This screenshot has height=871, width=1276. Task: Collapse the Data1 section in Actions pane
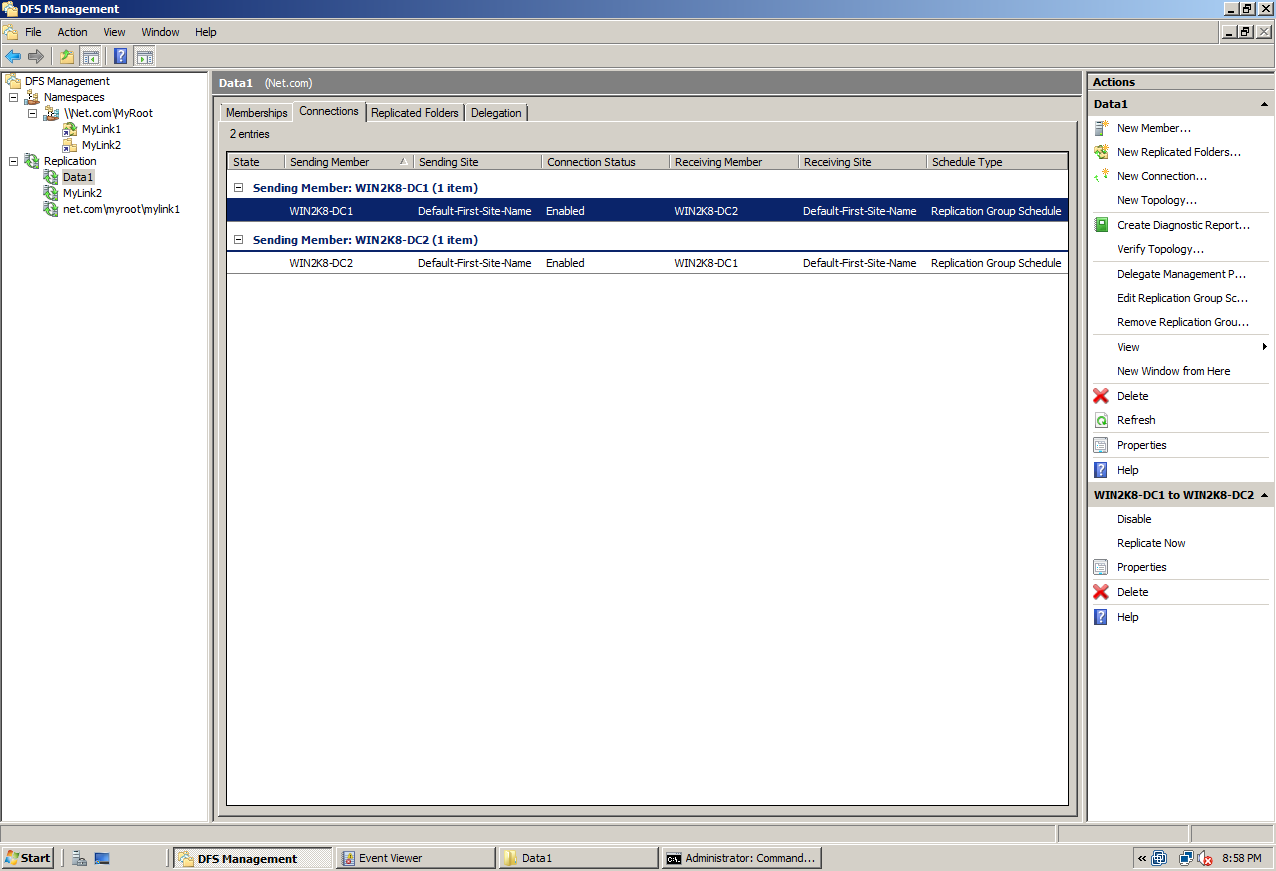coord(1264,103)
